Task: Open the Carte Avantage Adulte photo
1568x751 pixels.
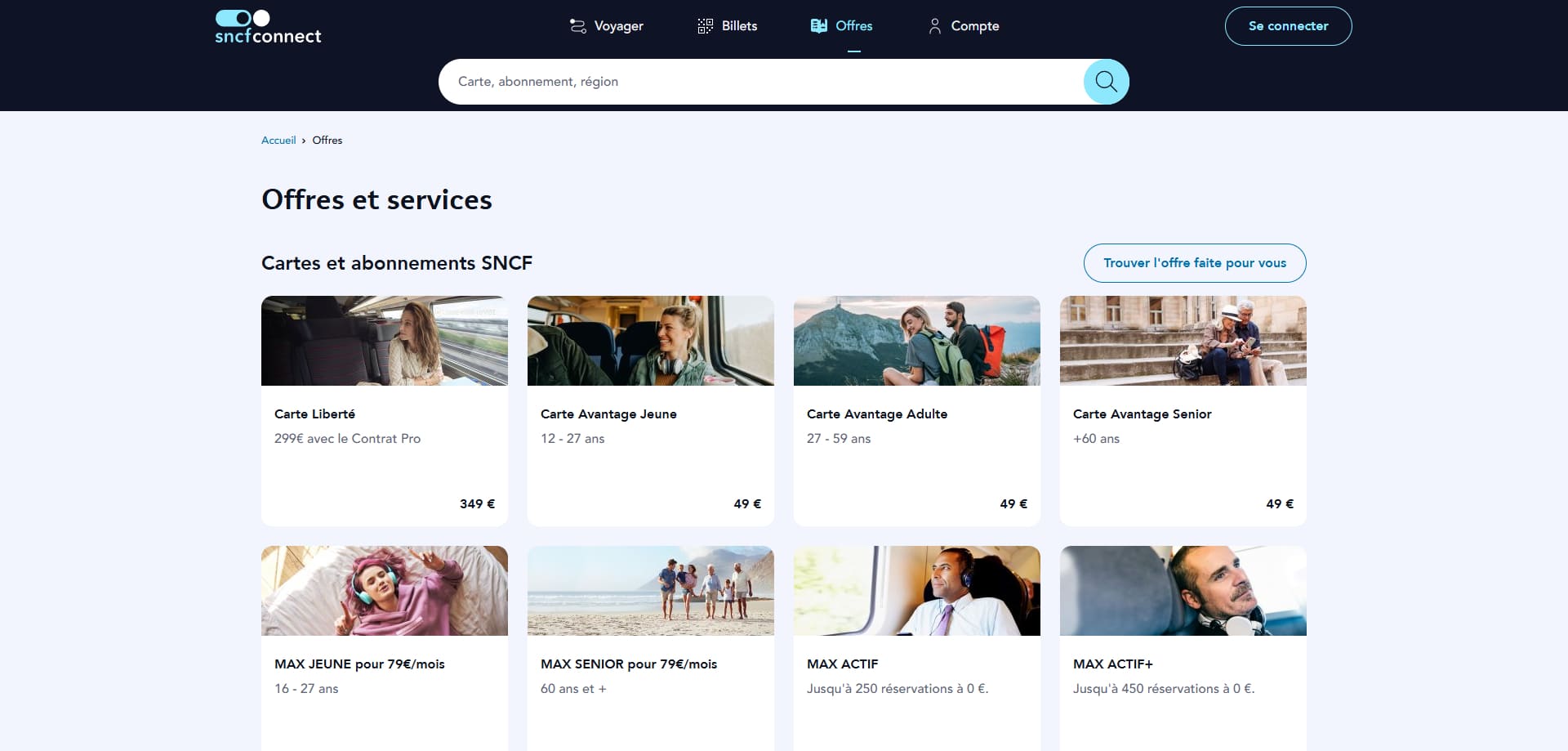Action: [917, 341]
